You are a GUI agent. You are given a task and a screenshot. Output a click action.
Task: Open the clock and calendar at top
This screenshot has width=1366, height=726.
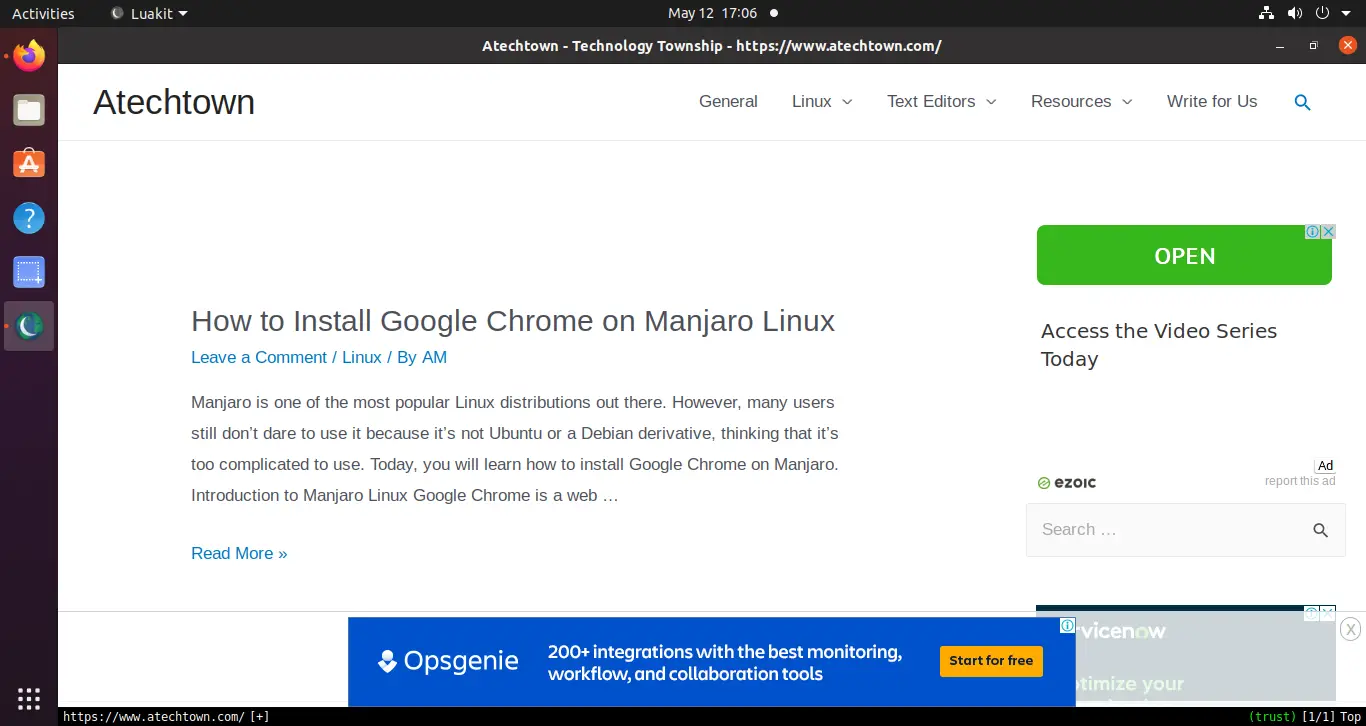coord(712,13)
